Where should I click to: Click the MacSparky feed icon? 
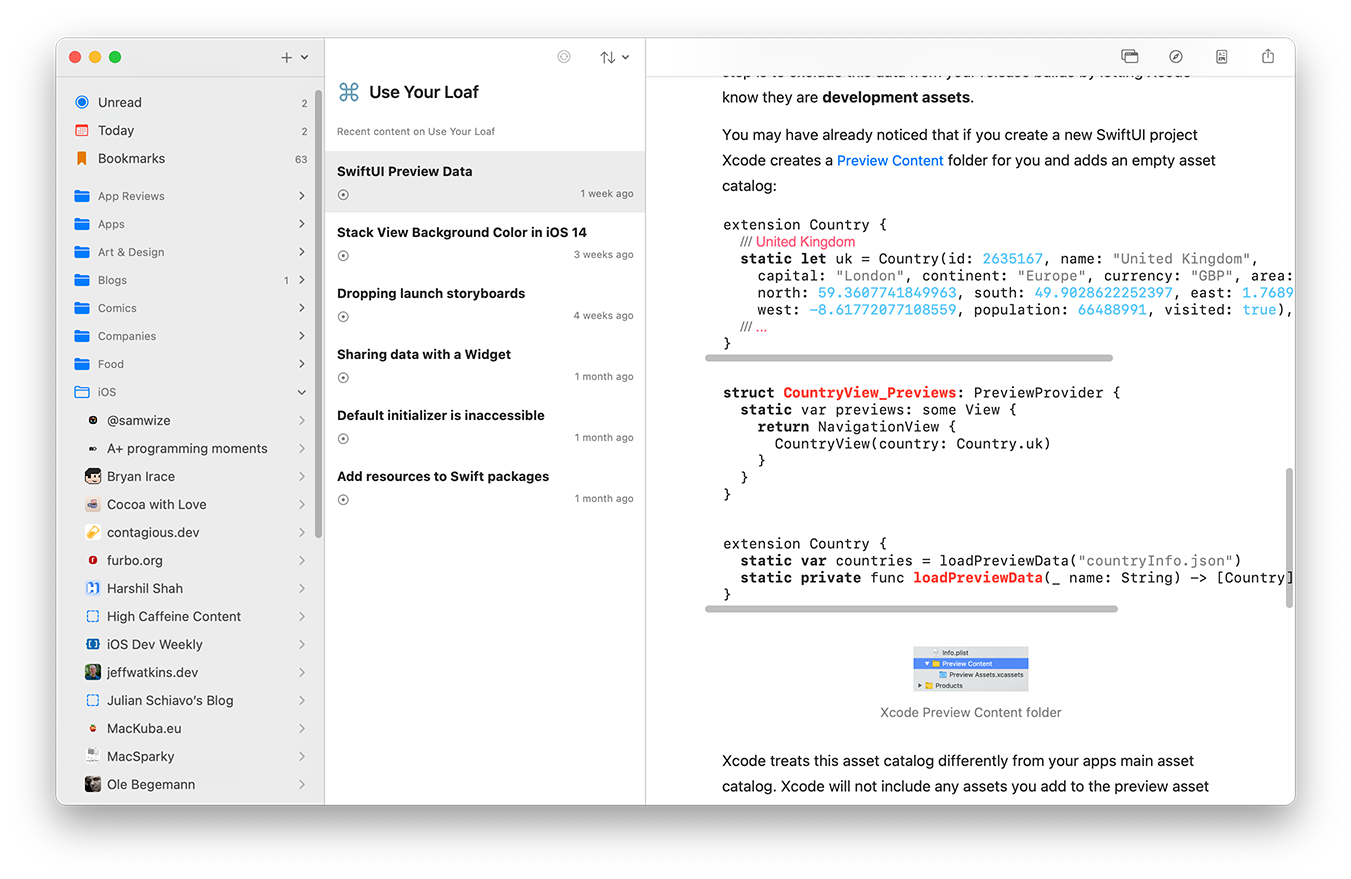(93, 756)
